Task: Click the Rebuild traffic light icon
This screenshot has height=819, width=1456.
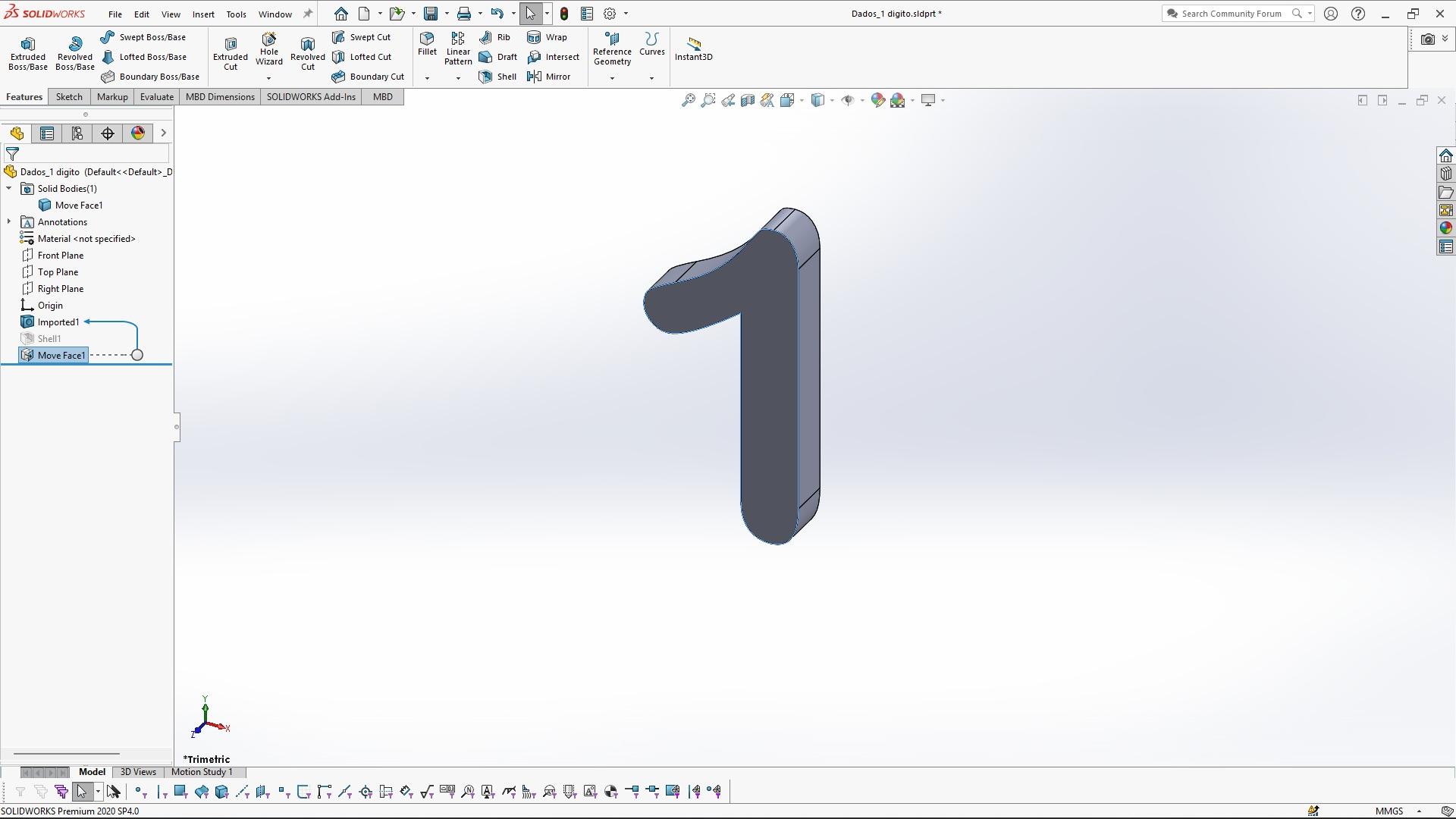Action: [564, 14]
